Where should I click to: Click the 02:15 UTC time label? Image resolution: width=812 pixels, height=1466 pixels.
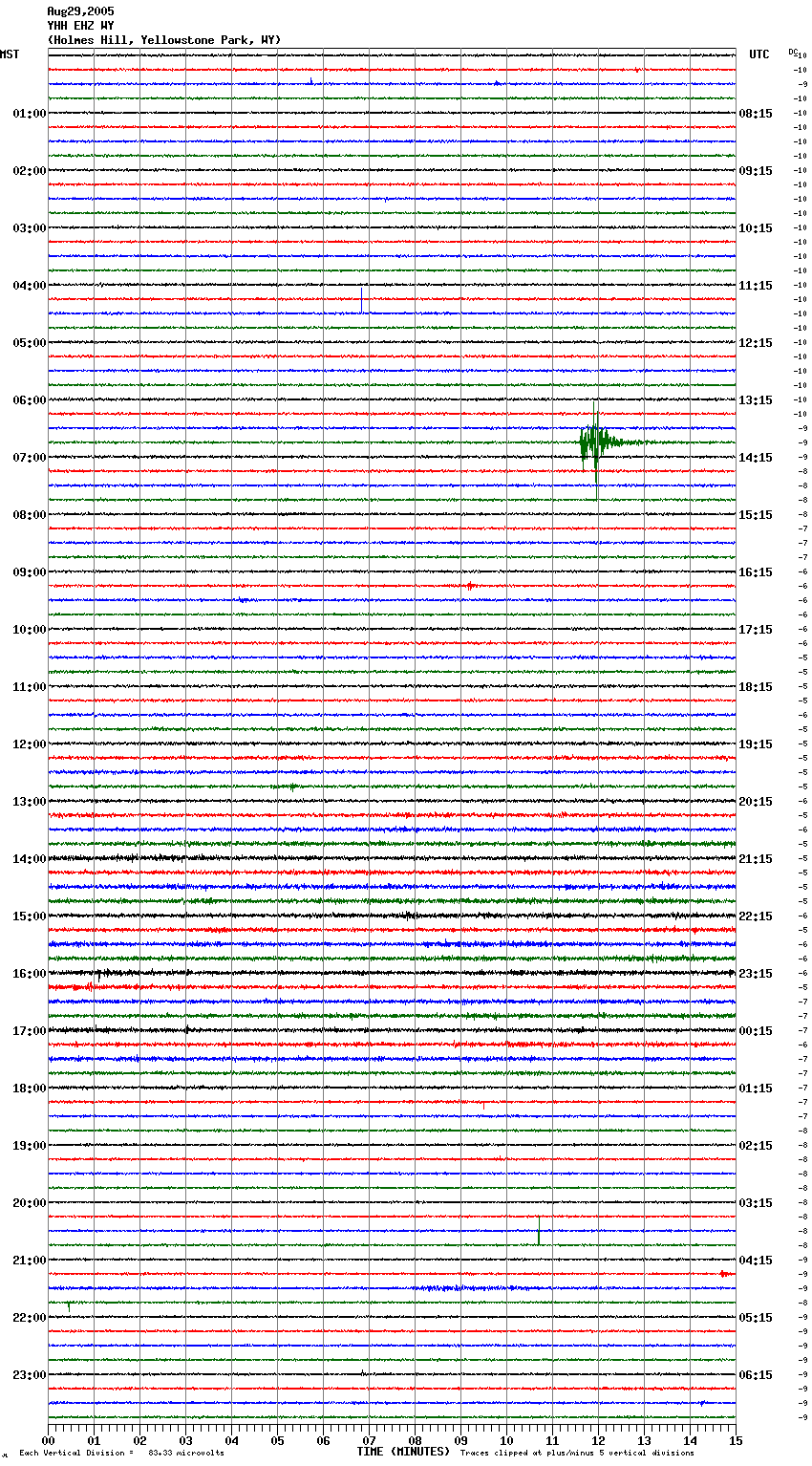click(x=756, y=1146)
